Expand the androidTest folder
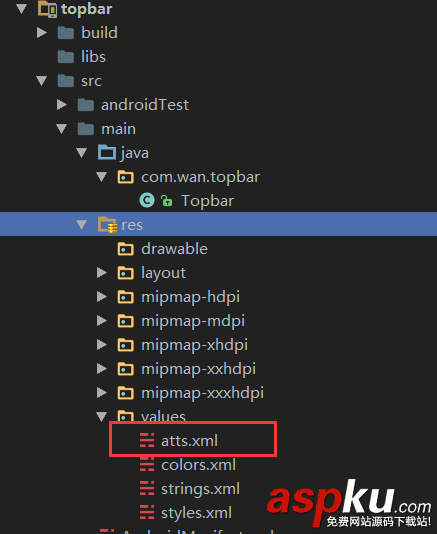The image size is (437, 534). tap(62, 105)
